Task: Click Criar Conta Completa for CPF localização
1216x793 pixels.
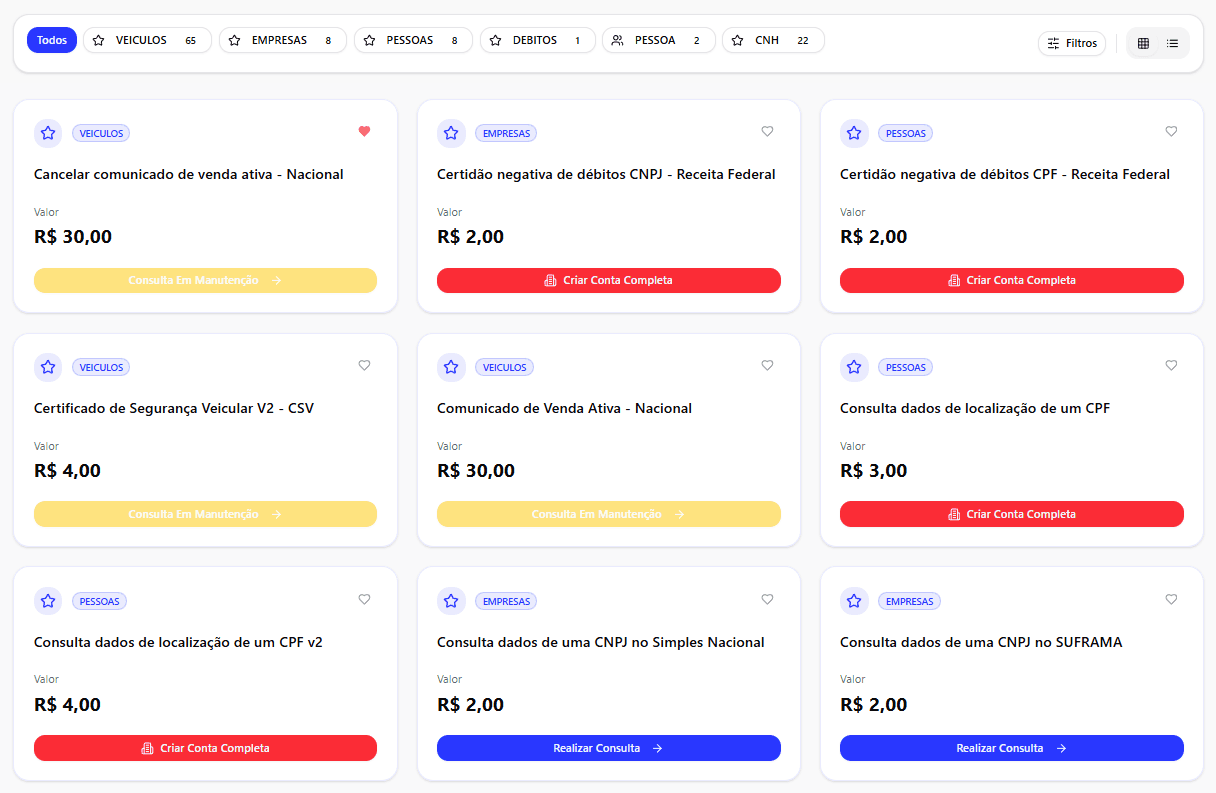Action: point(1011,514)
